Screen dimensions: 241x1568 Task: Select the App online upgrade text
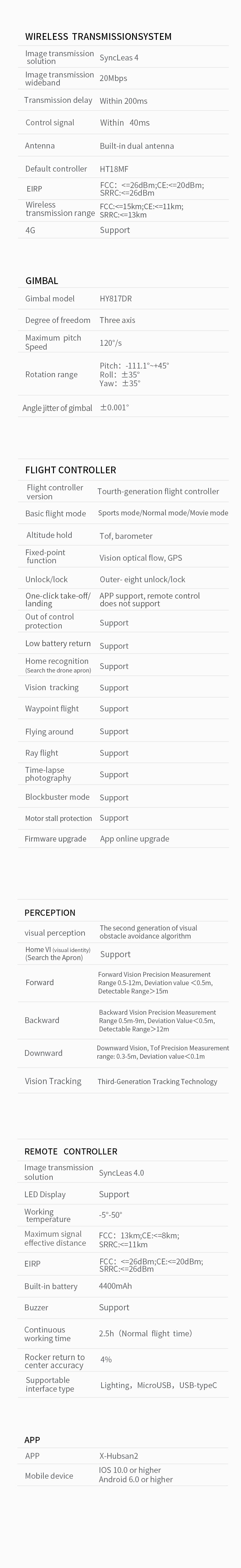(135, 839)
